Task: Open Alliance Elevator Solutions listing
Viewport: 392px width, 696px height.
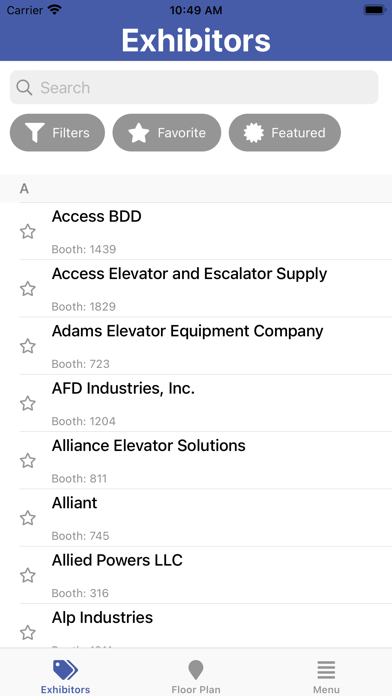Action: coord(206,460)
